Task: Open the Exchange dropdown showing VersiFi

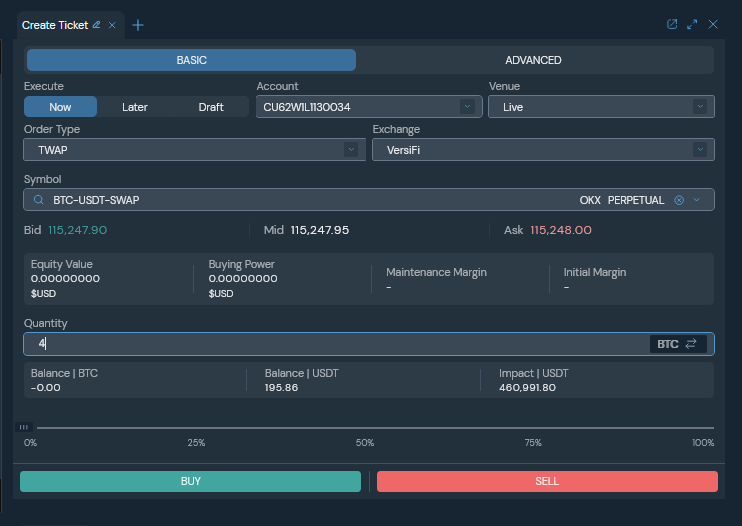Action: click(542, 150)
